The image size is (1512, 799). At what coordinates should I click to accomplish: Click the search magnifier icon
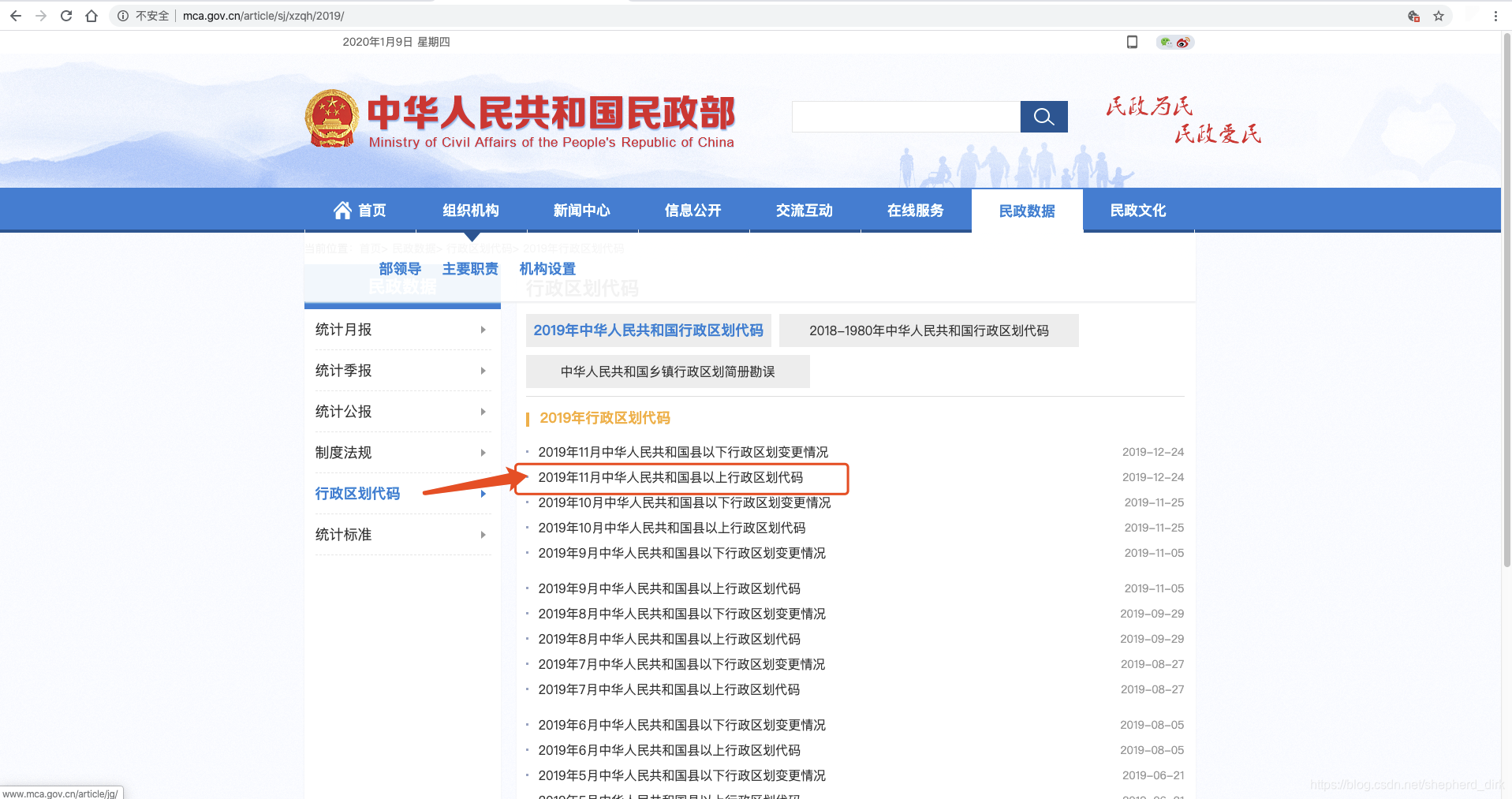coord(1043,117)
